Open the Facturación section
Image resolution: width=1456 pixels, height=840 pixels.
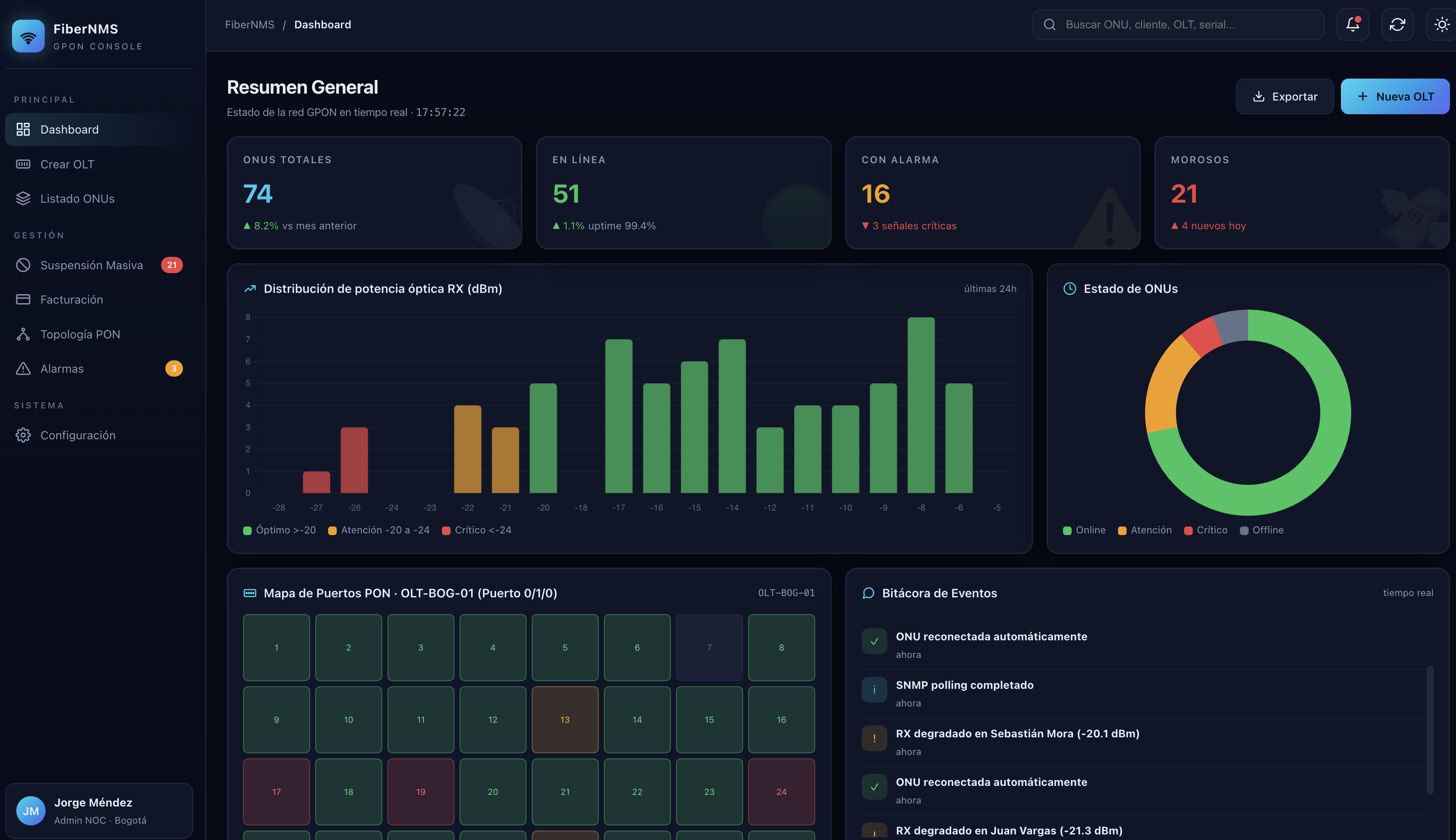pos(99,299)
